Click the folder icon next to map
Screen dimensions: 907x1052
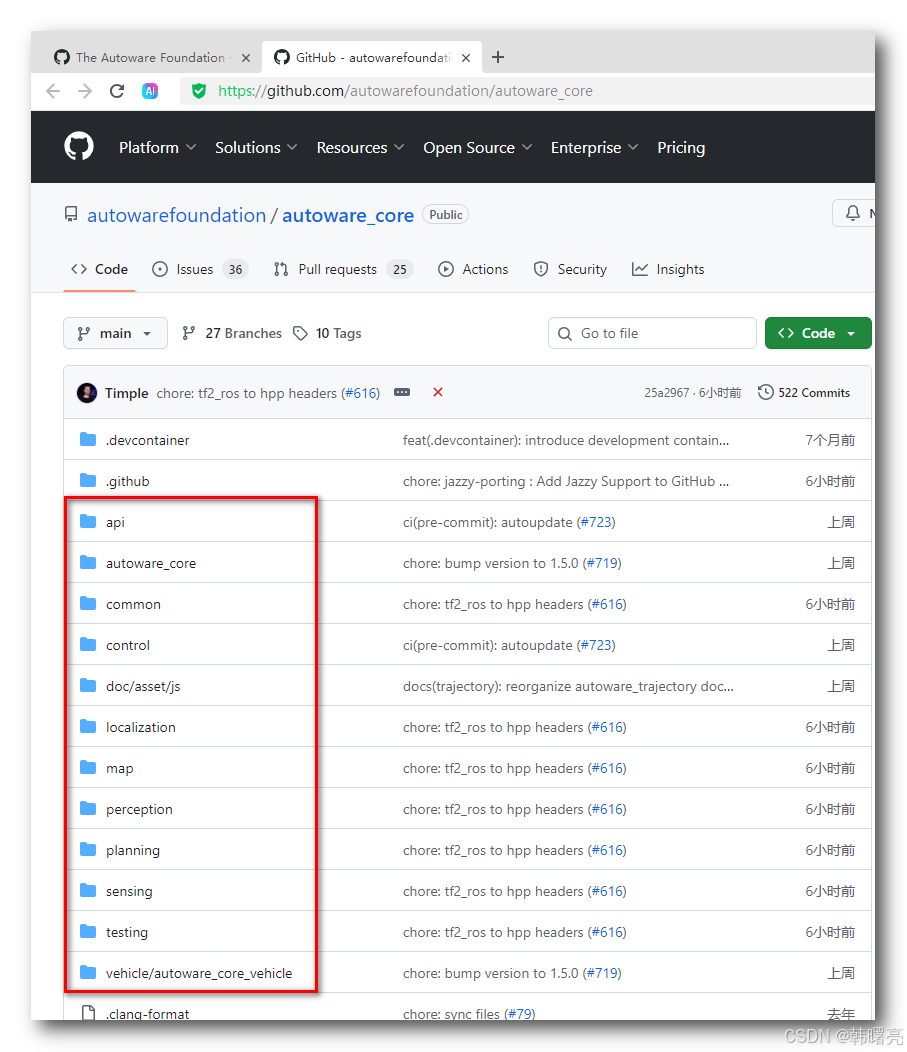pos(88,767)
